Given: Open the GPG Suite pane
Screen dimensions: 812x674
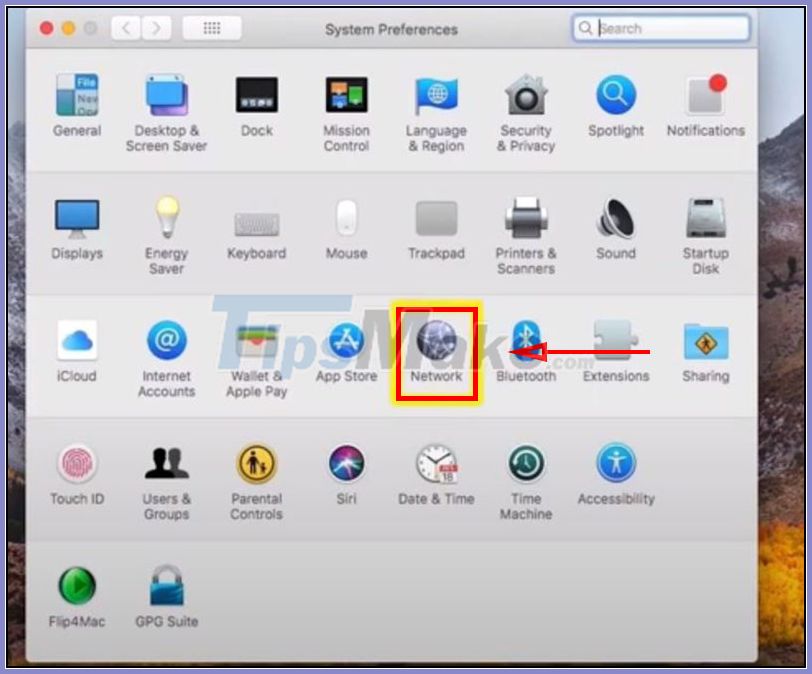Looking at the screenshot, I should [166, 585].
